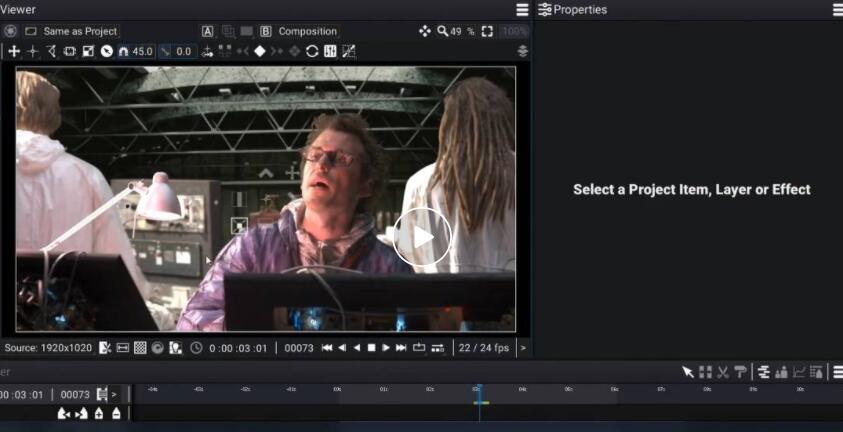
Task: Go to last frame
Action: (x=401, y=348)
